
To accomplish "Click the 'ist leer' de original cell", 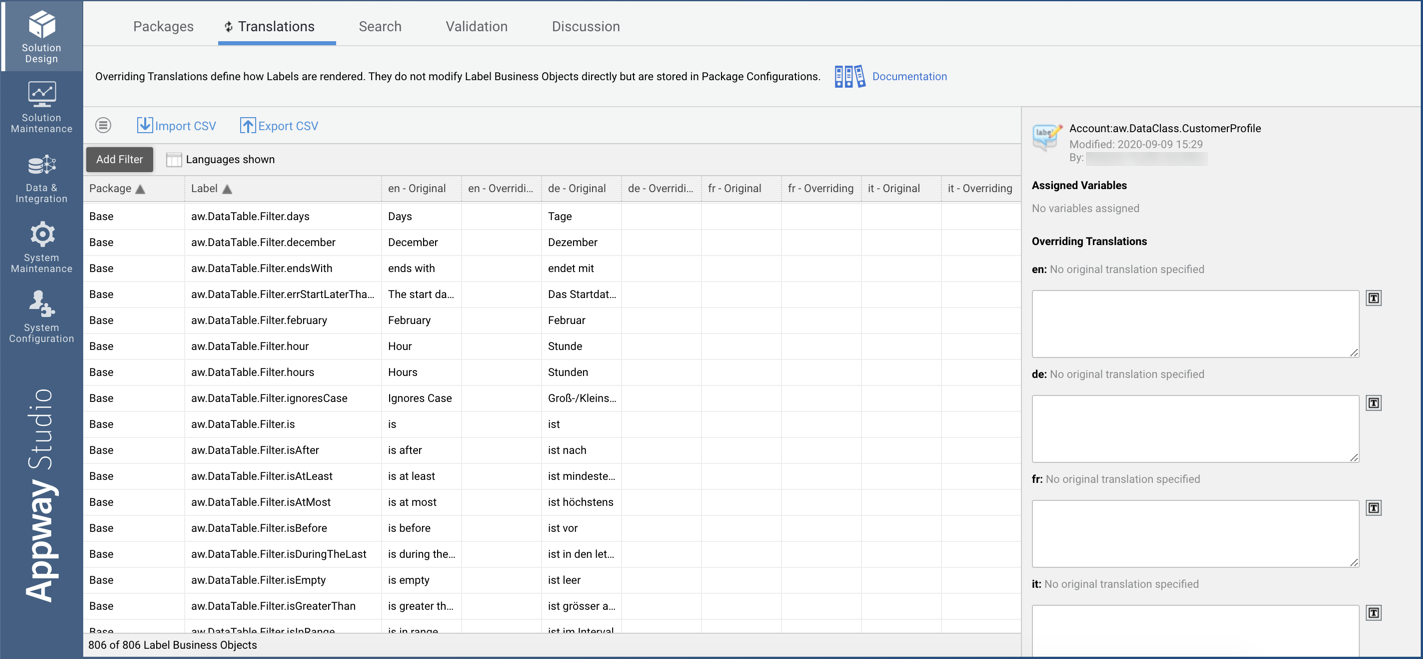I will point(581,580).
